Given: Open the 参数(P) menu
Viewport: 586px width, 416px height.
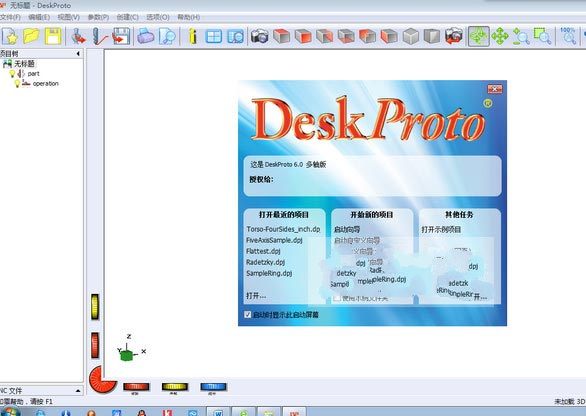Looking at the screenshot, I should 98,17.
